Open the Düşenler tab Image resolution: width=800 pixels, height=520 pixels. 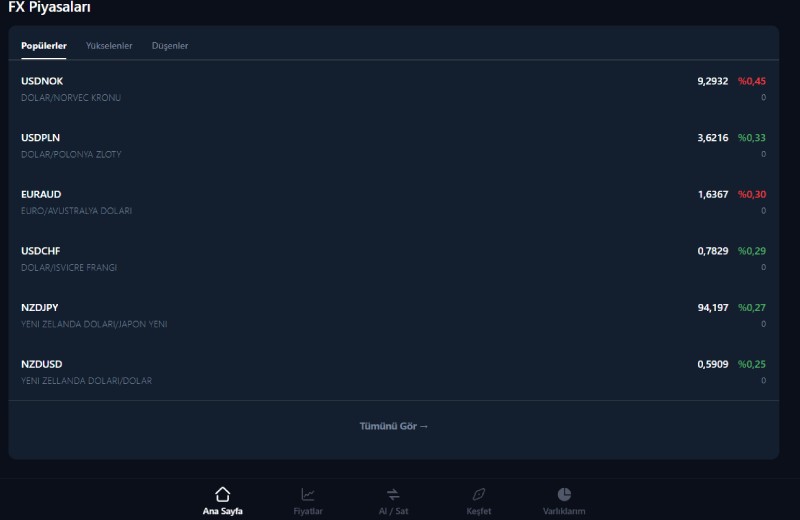pyautogui.click(x=170, y=46)
